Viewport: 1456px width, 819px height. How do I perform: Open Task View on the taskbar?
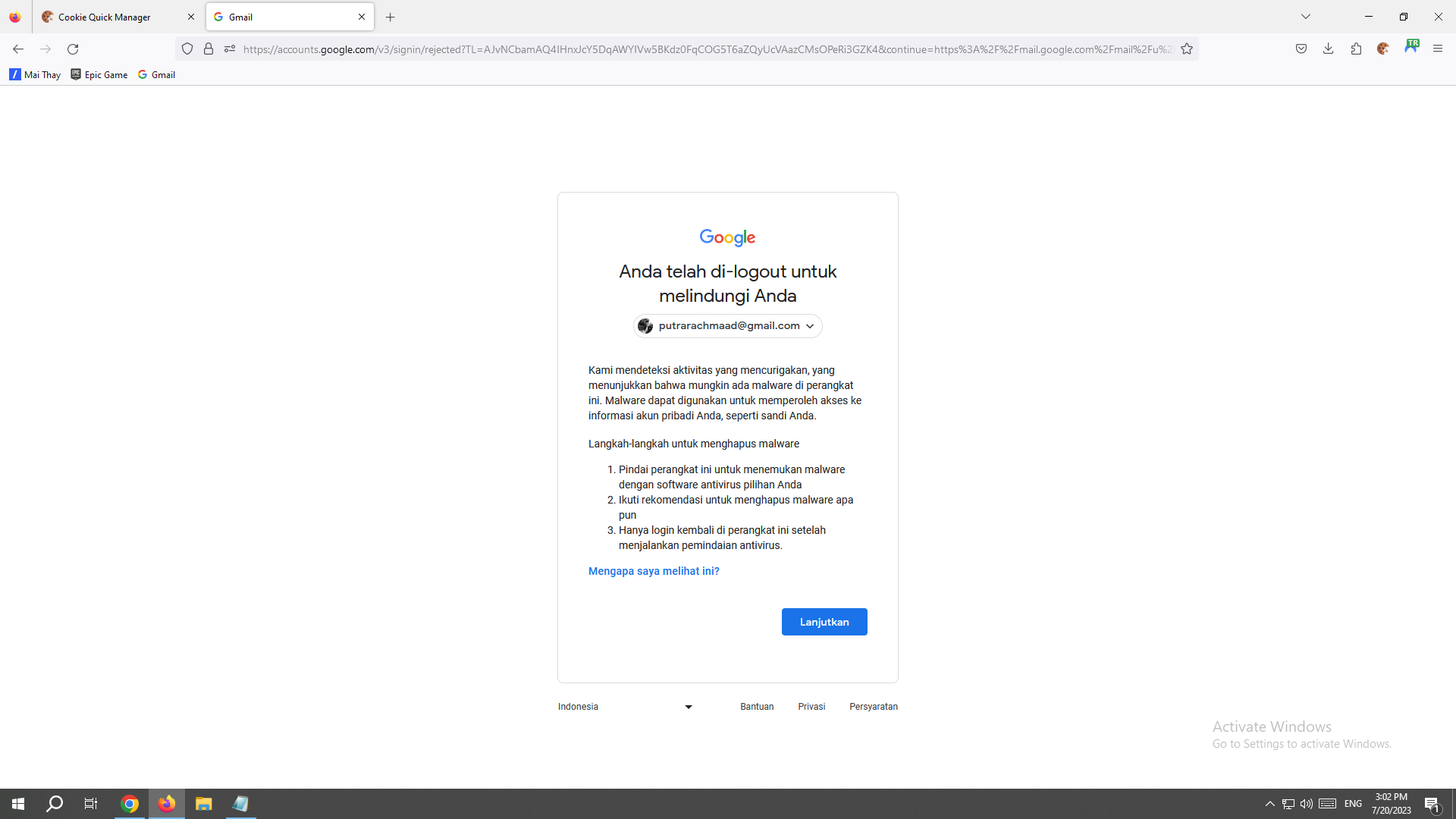click(x=91, y=804)
